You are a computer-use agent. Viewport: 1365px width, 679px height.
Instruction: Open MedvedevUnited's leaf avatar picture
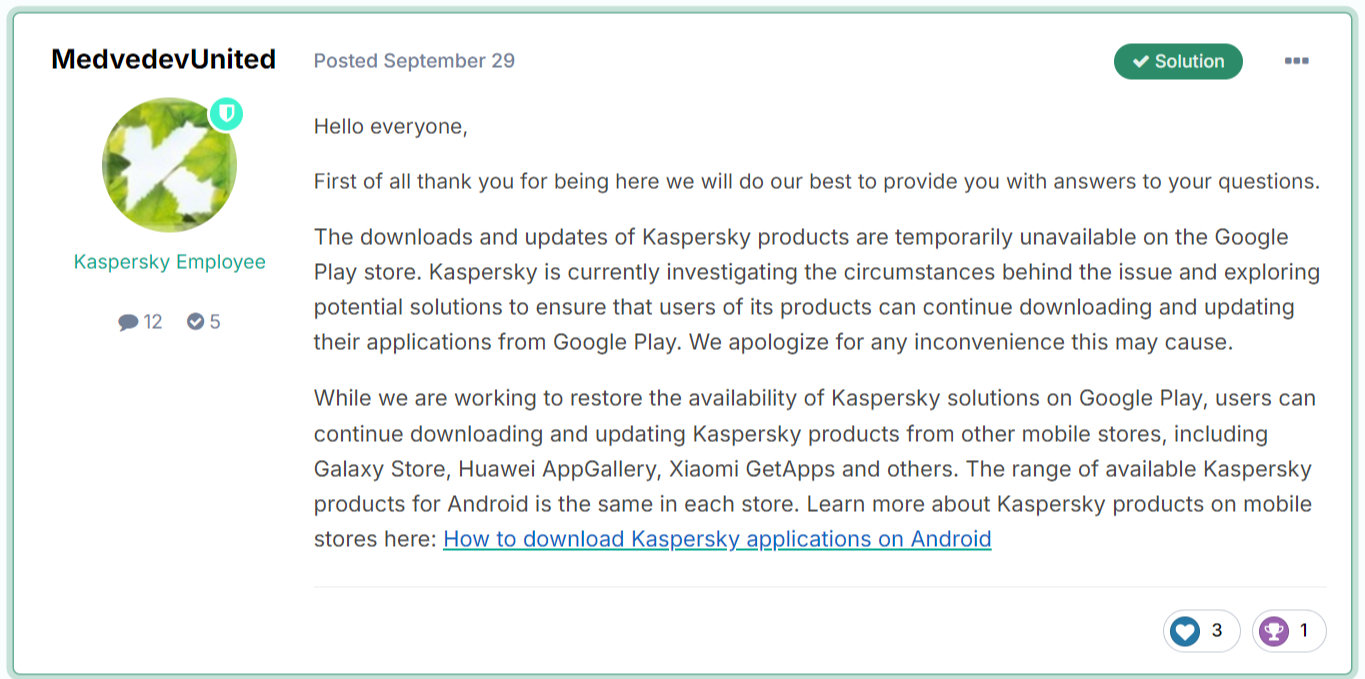click(169, 165)
